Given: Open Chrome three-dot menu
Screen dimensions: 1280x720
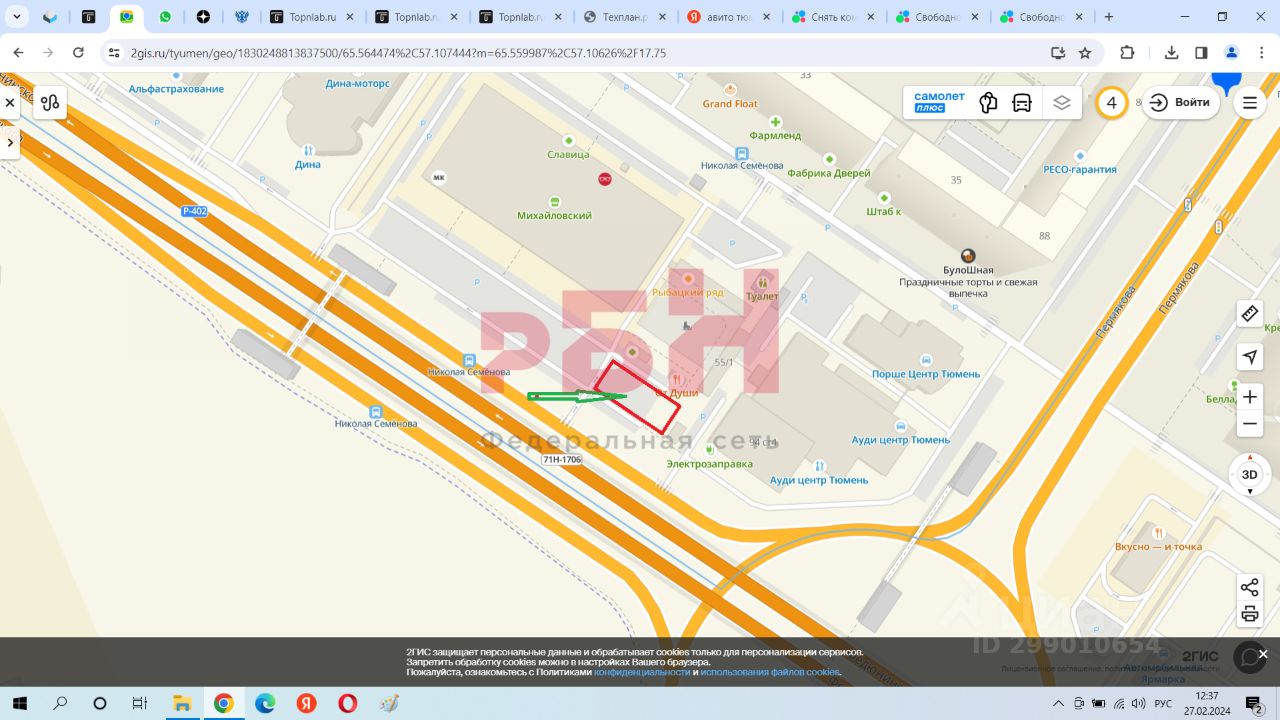Looking at the screenshot, I should pos(1260,53).
